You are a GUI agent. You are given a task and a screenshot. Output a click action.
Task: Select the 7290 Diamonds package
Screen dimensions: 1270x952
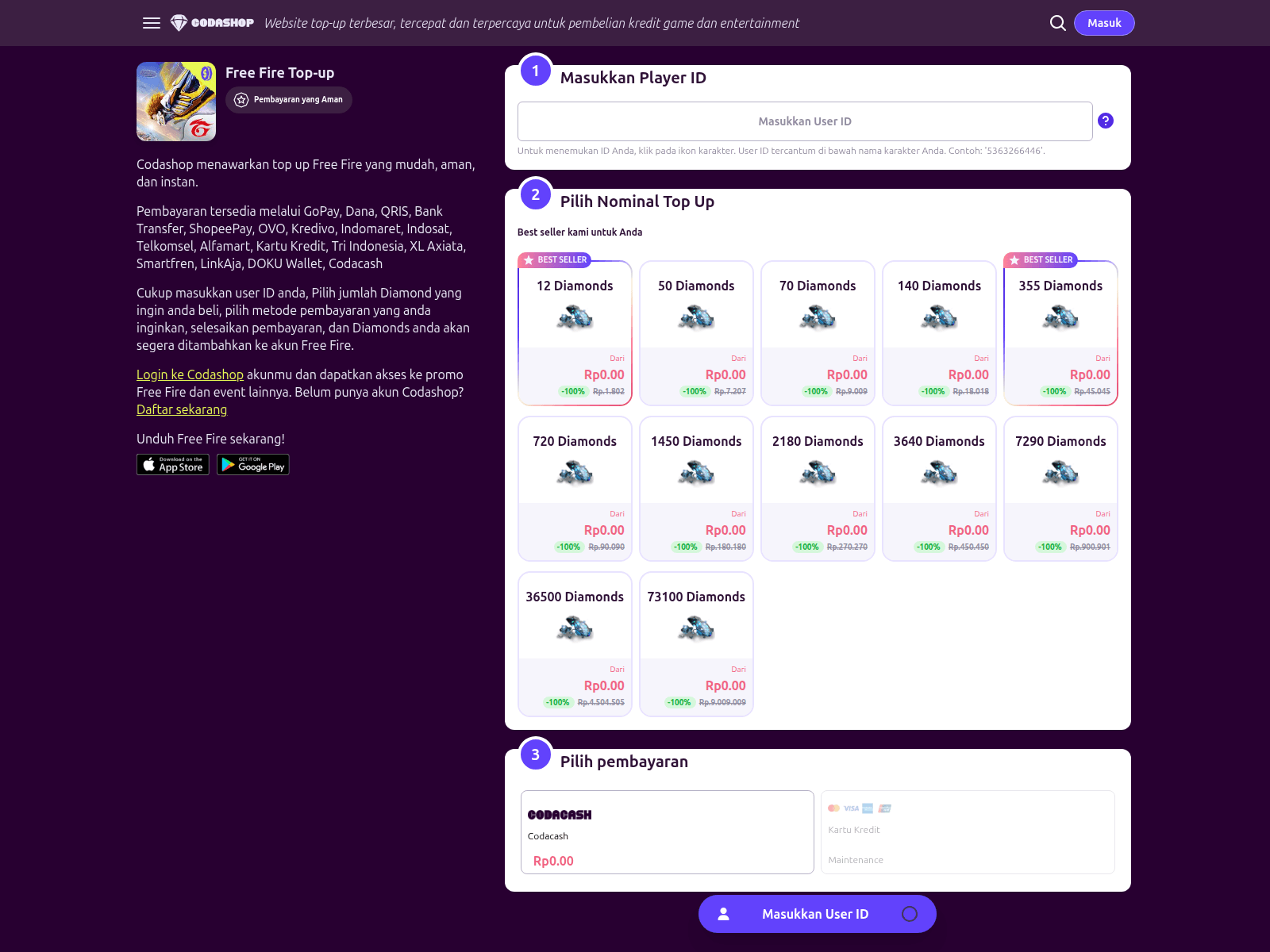pos(1060,489)
